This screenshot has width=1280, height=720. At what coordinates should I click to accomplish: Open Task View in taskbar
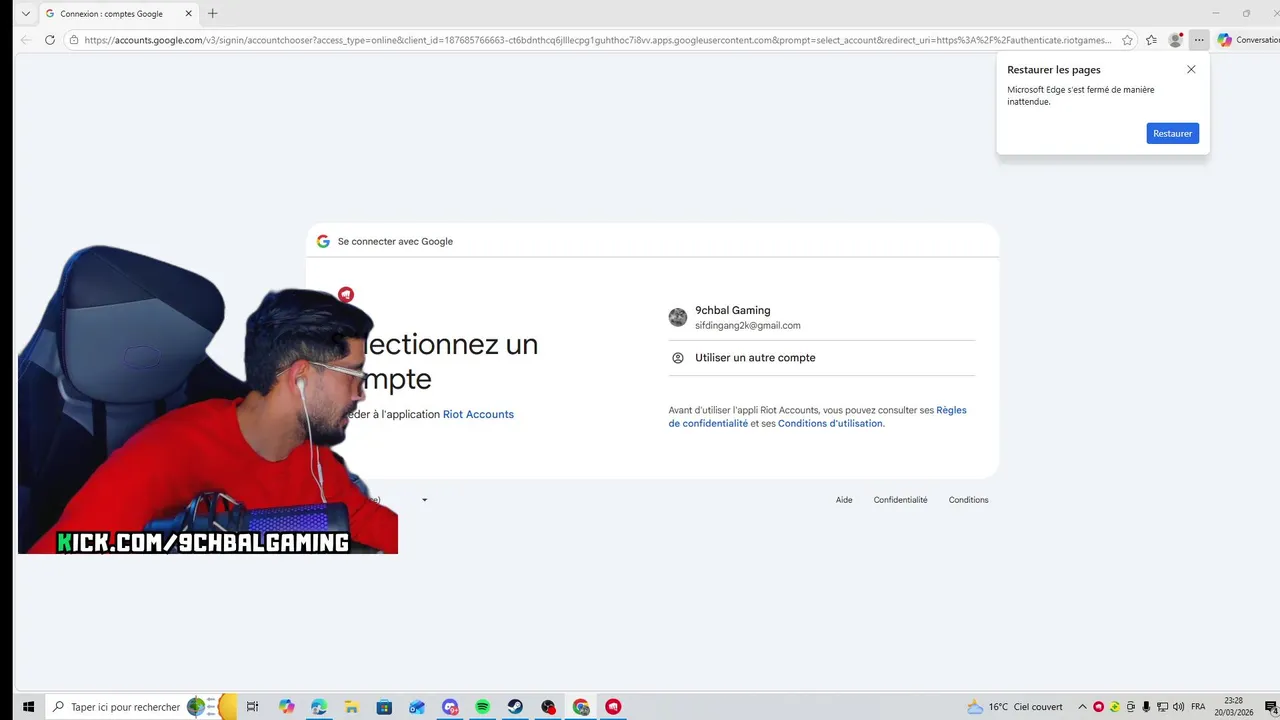coord(252,707)
